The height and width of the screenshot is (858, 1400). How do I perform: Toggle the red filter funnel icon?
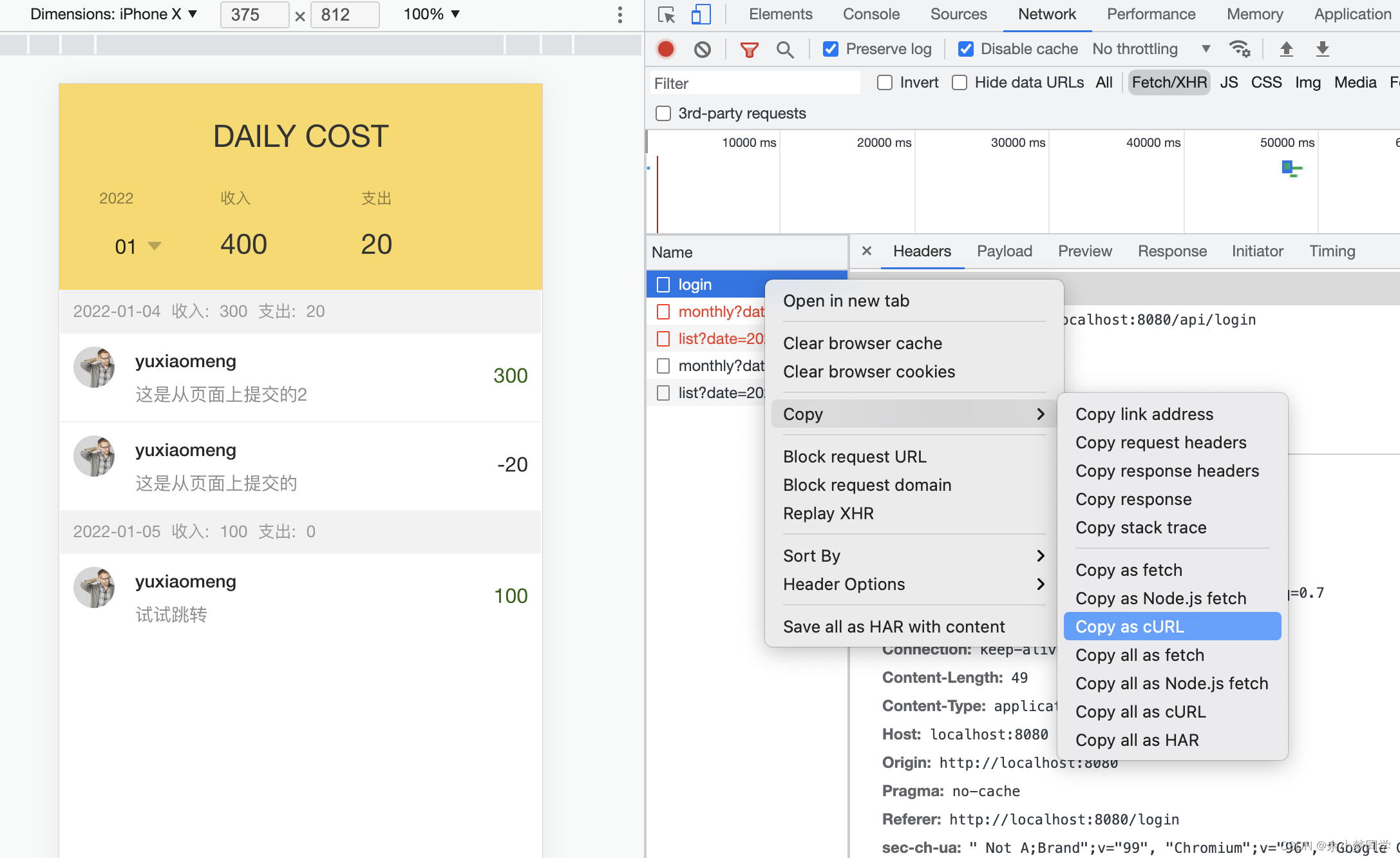749,50
